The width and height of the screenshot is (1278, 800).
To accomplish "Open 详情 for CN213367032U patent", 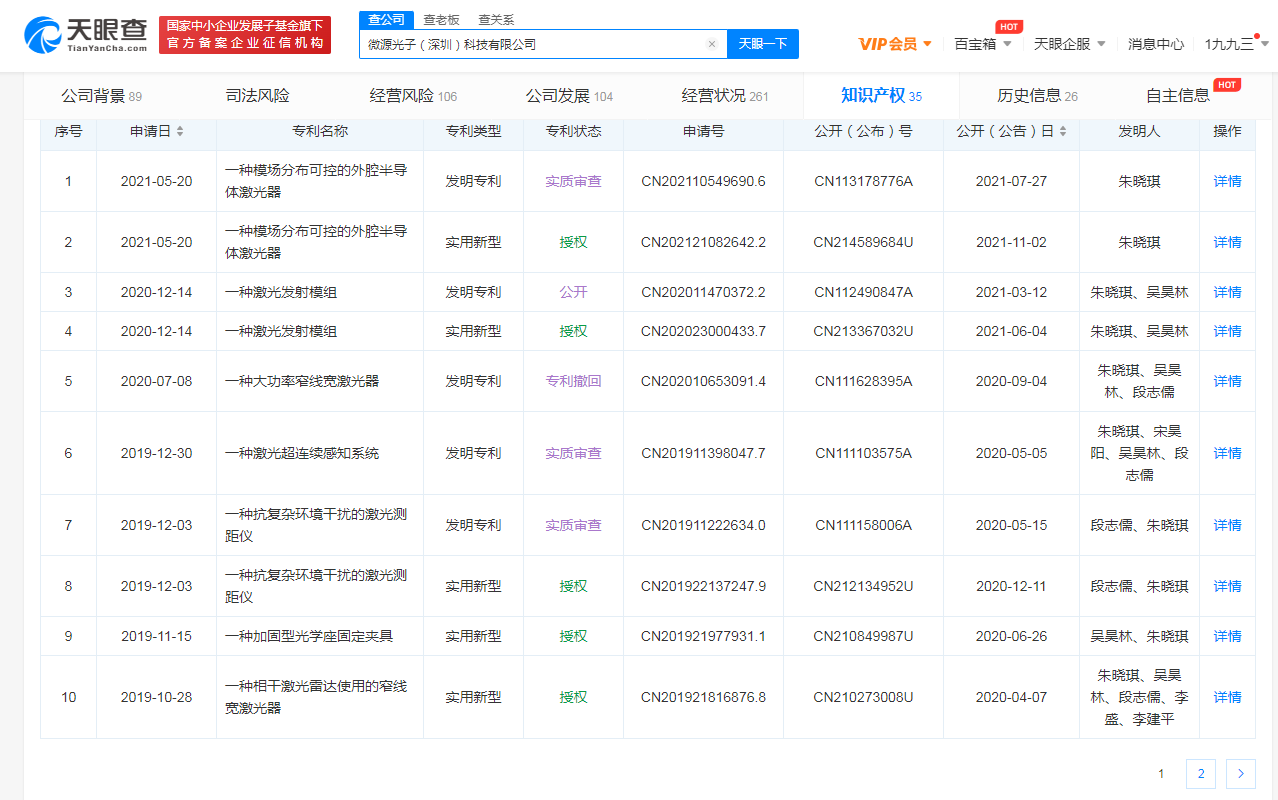I will click(x=1227, y=331).
